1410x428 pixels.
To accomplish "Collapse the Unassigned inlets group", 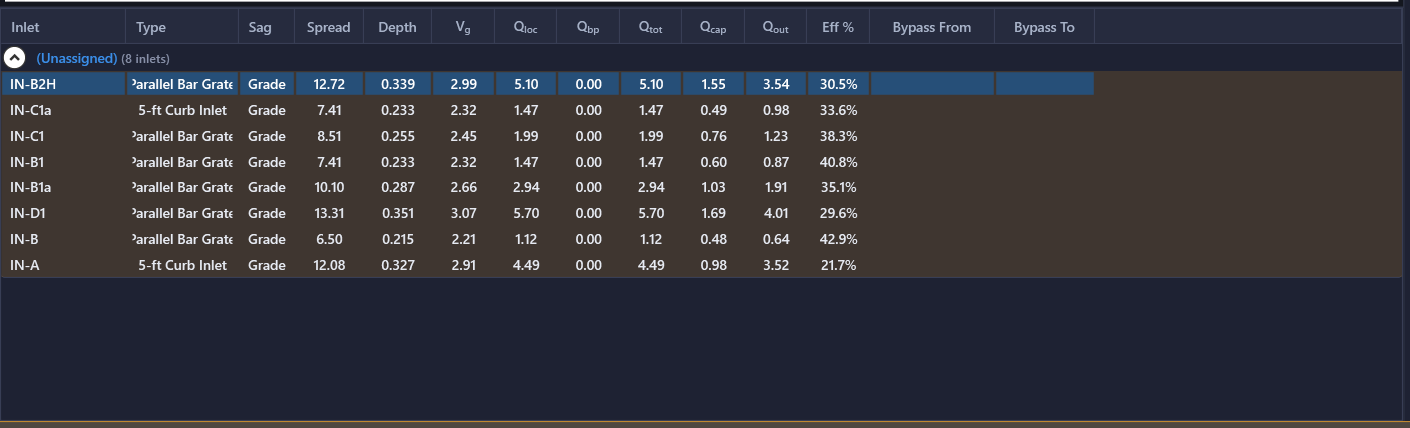I will [x=16, y=58].
